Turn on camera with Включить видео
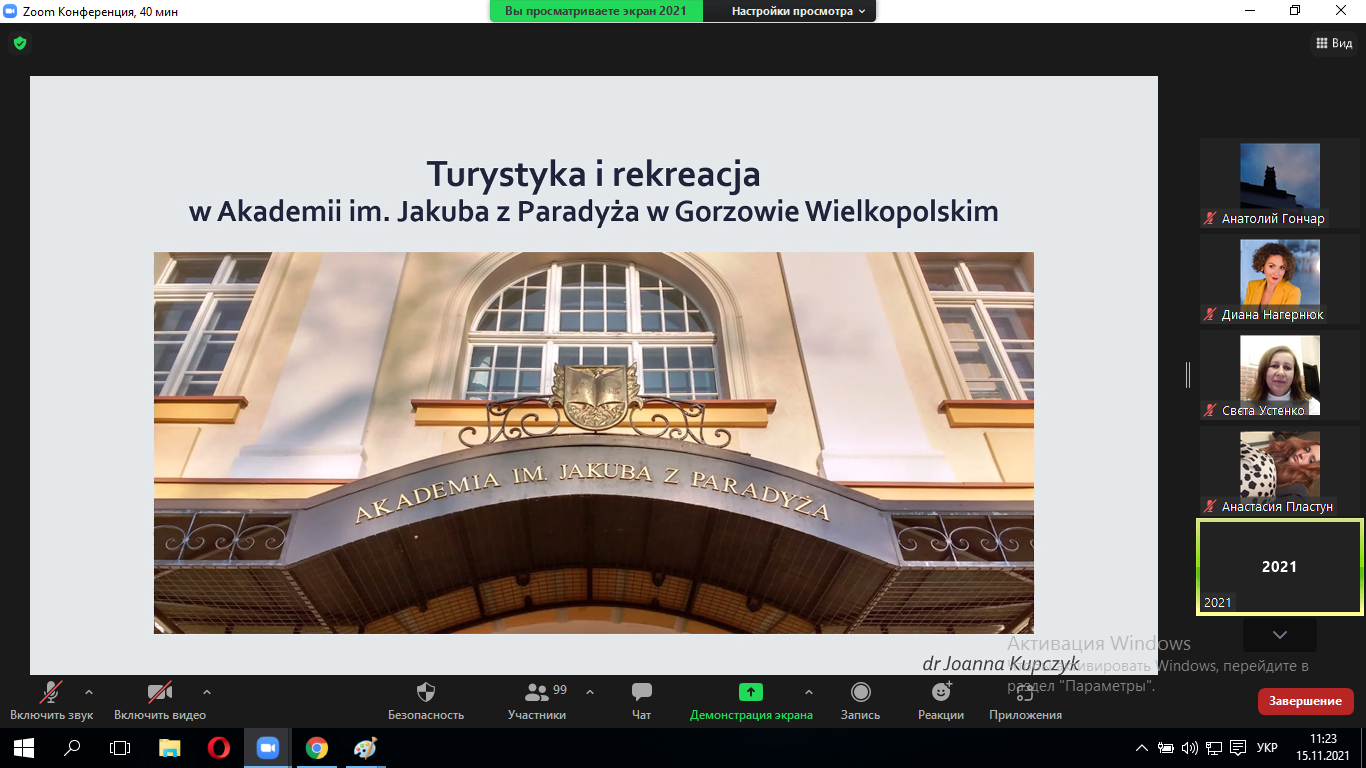 [x=160, y=700]
